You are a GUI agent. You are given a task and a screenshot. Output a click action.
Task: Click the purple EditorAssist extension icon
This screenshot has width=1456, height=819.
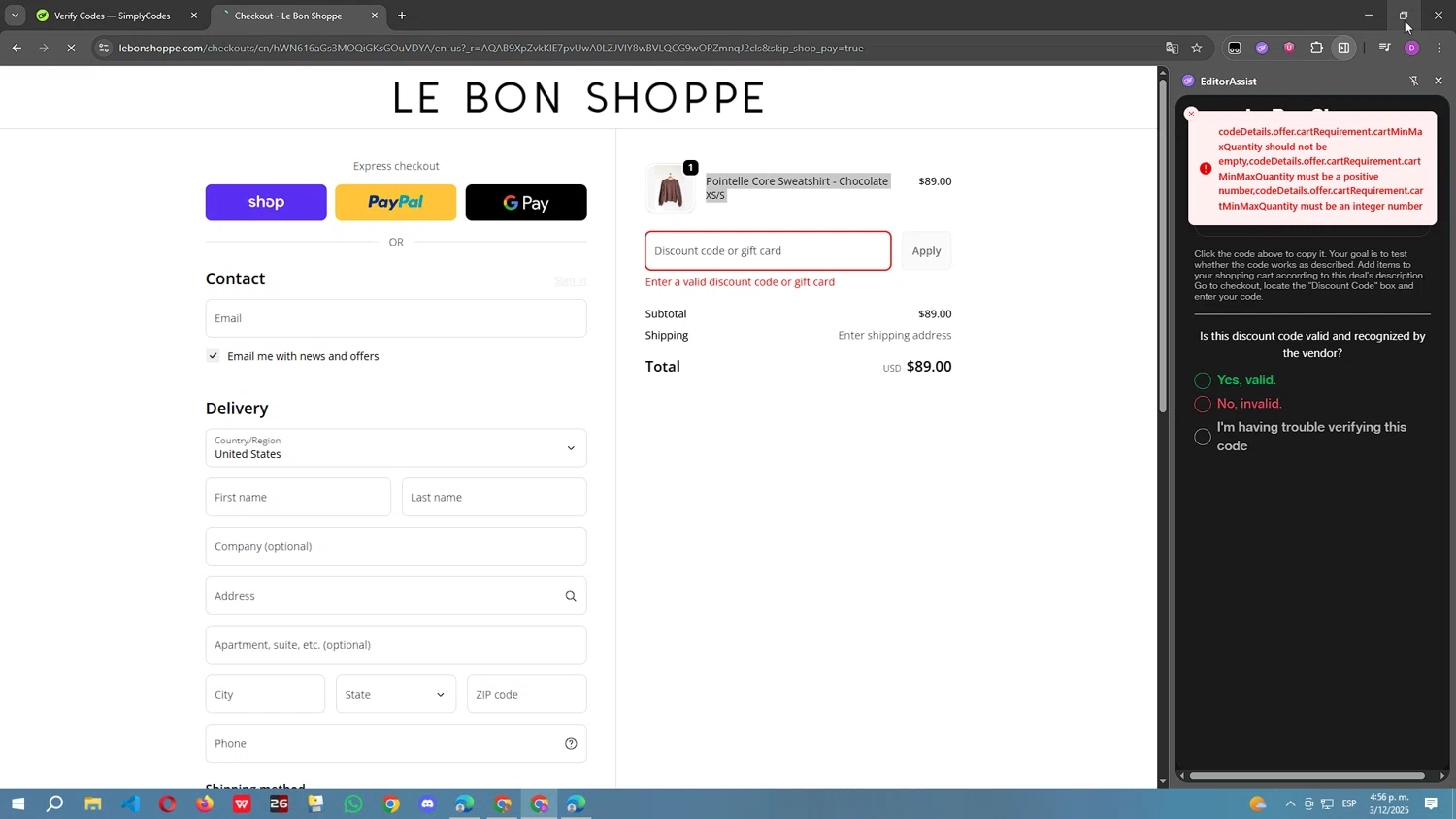[1262, 48]
